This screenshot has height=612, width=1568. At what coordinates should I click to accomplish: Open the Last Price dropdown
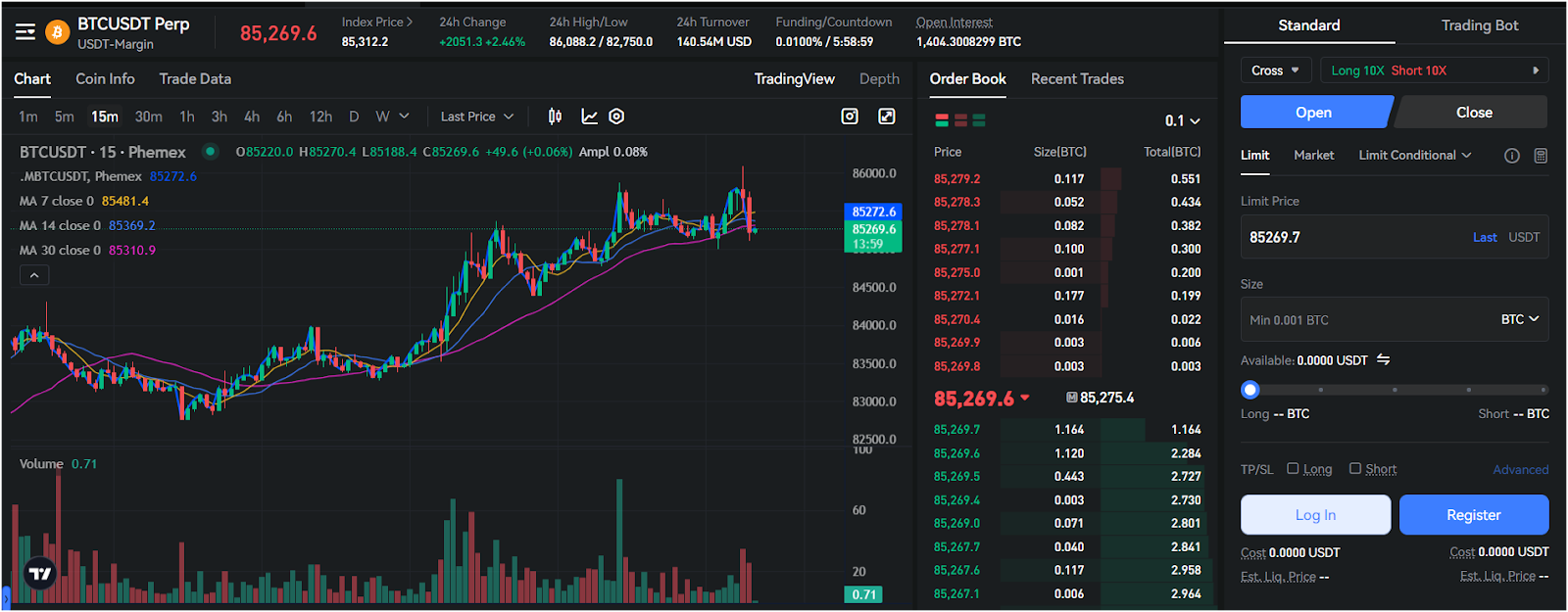point(477,117)
